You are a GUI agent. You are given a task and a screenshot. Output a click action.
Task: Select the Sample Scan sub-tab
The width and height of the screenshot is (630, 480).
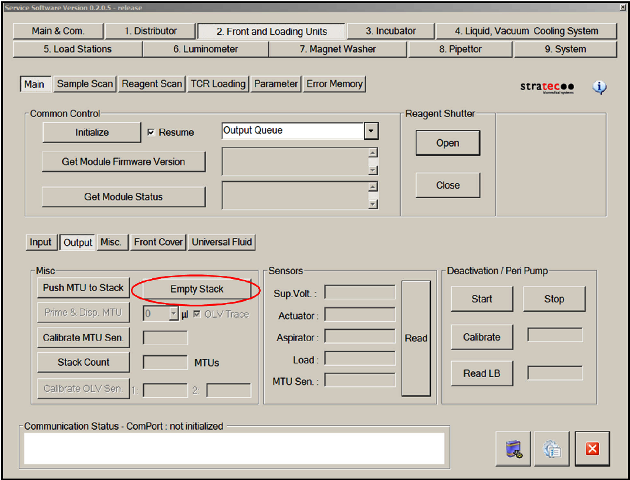(x=85, y=84)
